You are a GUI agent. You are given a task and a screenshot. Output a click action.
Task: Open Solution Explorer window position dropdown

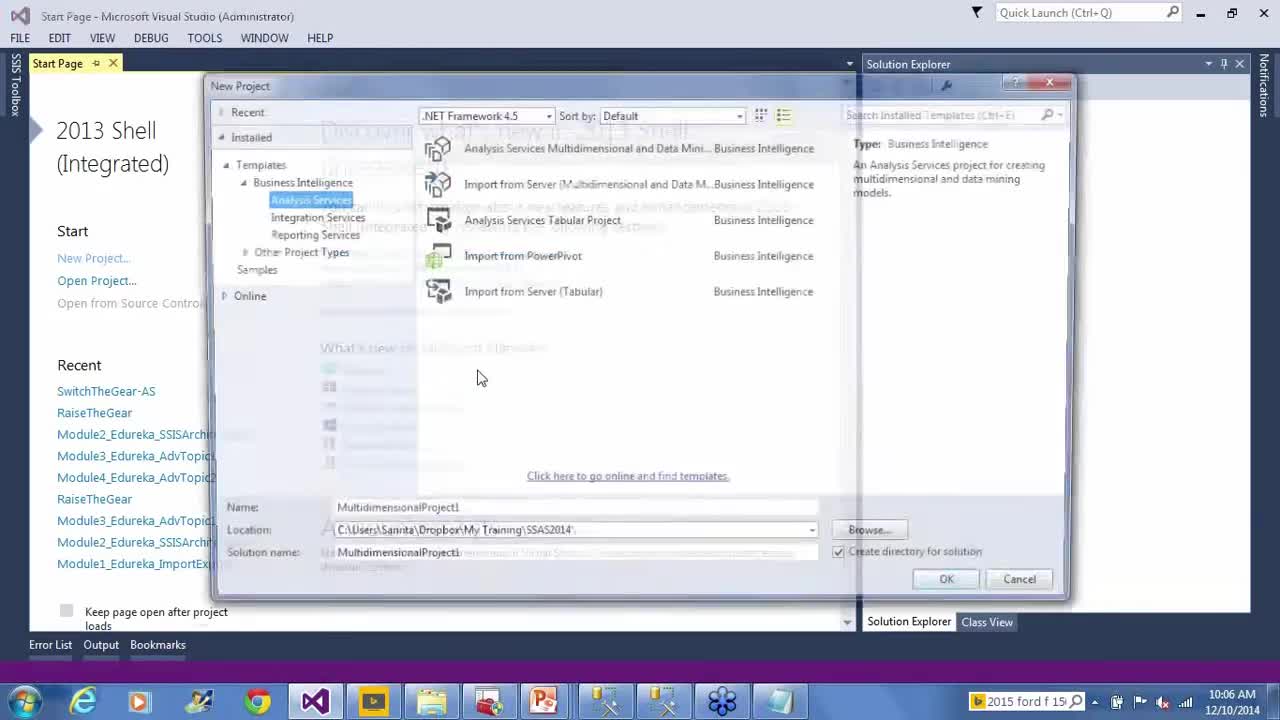(x=1208, y=64)
